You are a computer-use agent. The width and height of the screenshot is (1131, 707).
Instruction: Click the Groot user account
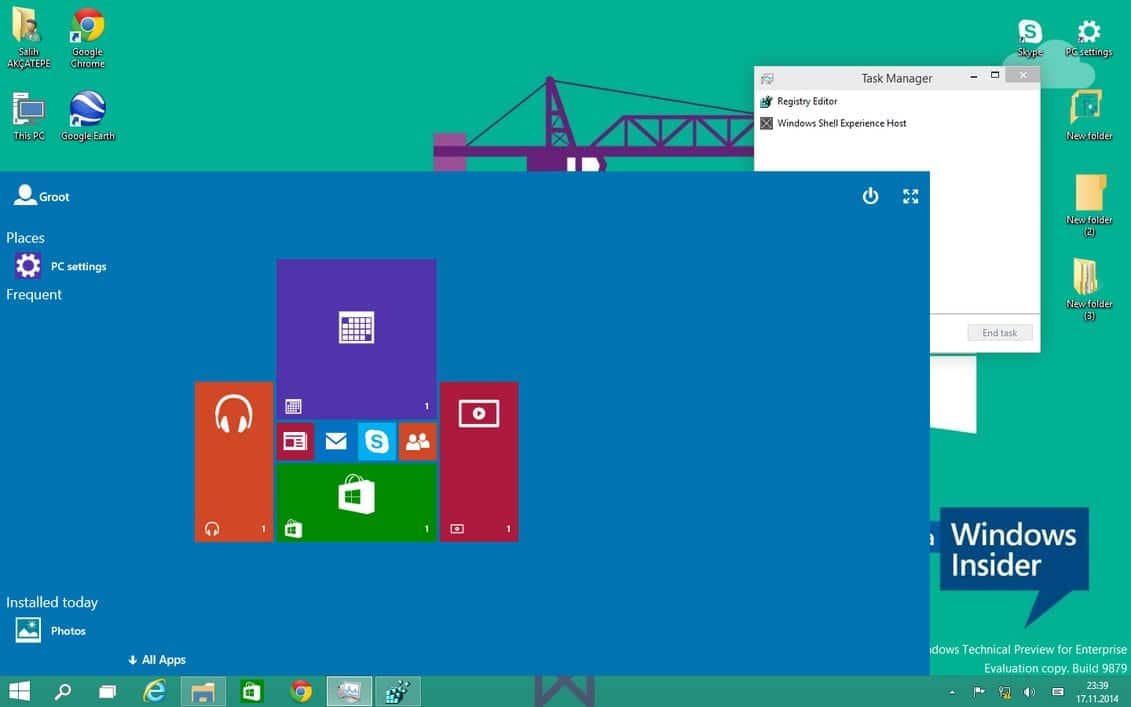42,196
